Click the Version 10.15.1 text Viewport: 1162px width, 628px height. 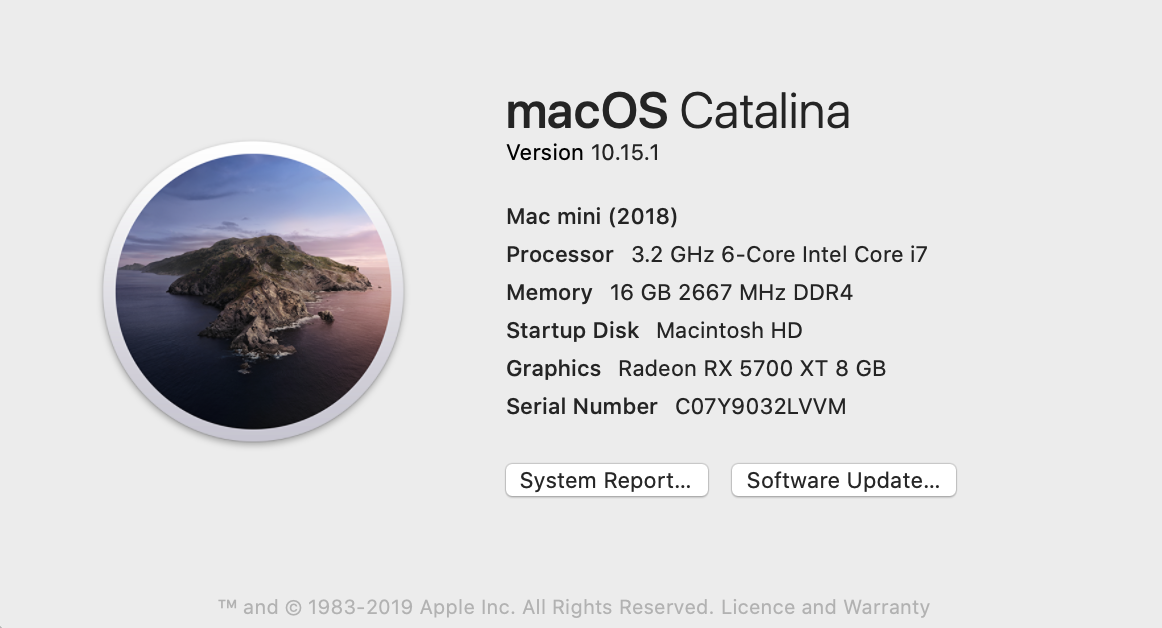[x=583, y=153]
